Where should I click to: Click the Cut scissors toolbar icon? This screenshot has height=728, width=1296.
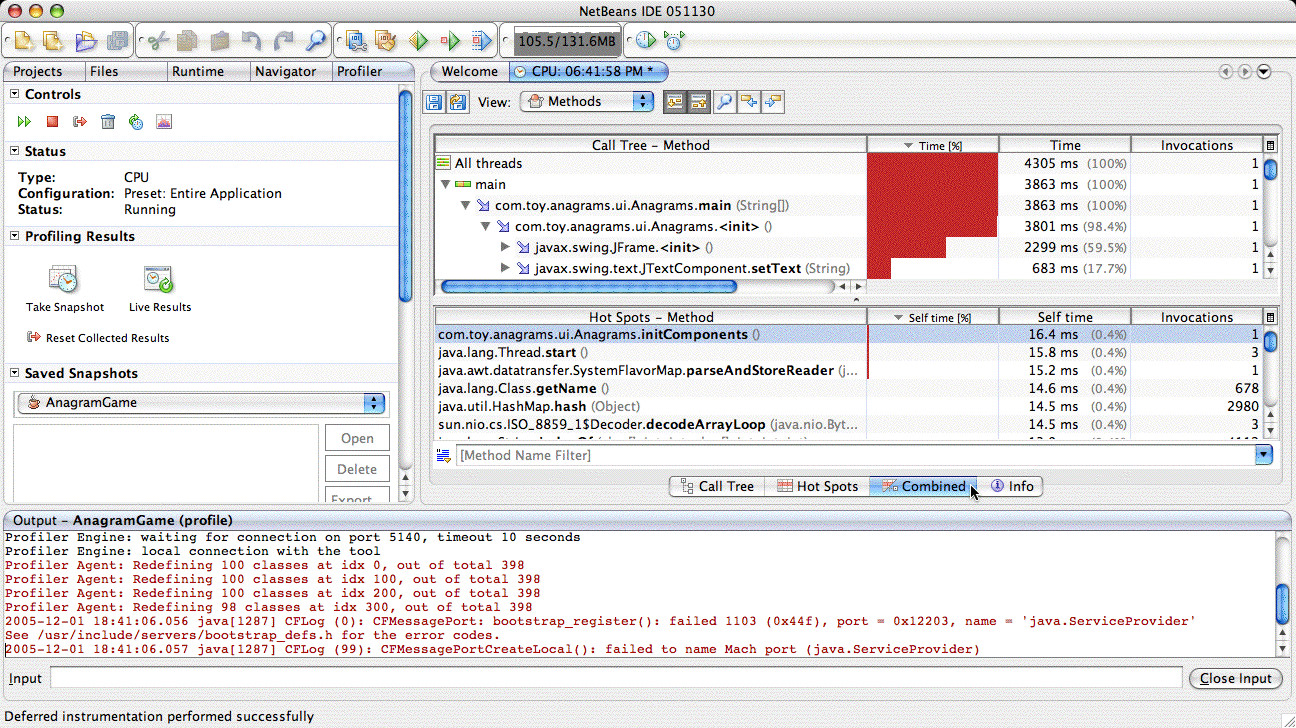click(x=157, y=41)
